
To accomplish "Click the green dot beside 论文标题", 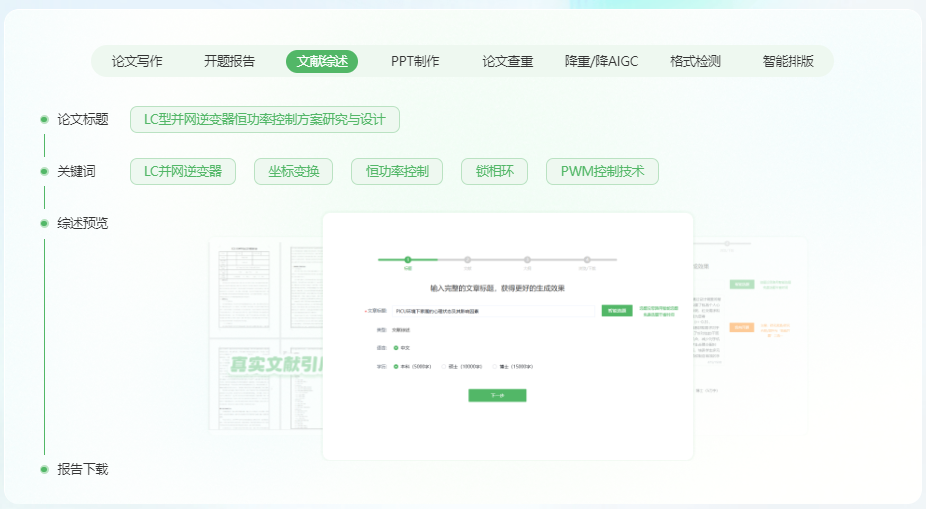I will coord(44,119).
